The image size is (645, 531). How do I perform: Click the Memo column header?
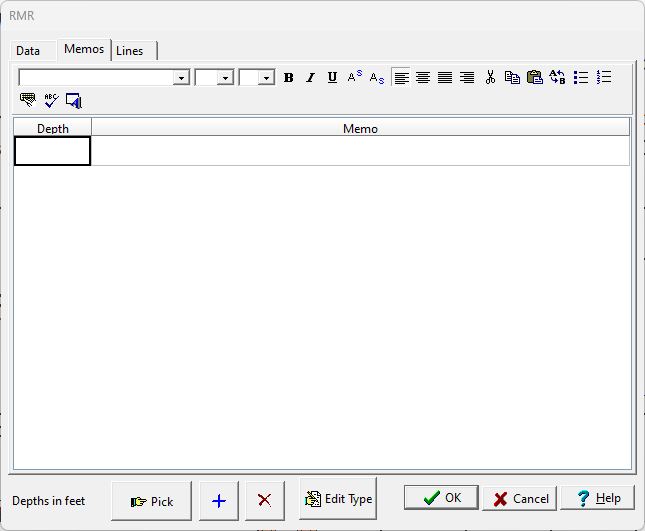click(360, 128)
